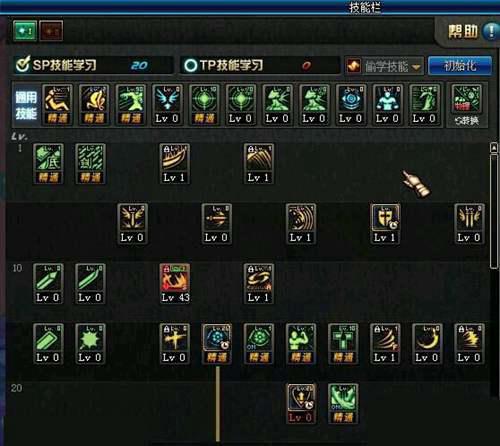Click the green muscular figure skill icon
Image resolution: width=500 pixels, height=446 pixels.
click(301, 343)
